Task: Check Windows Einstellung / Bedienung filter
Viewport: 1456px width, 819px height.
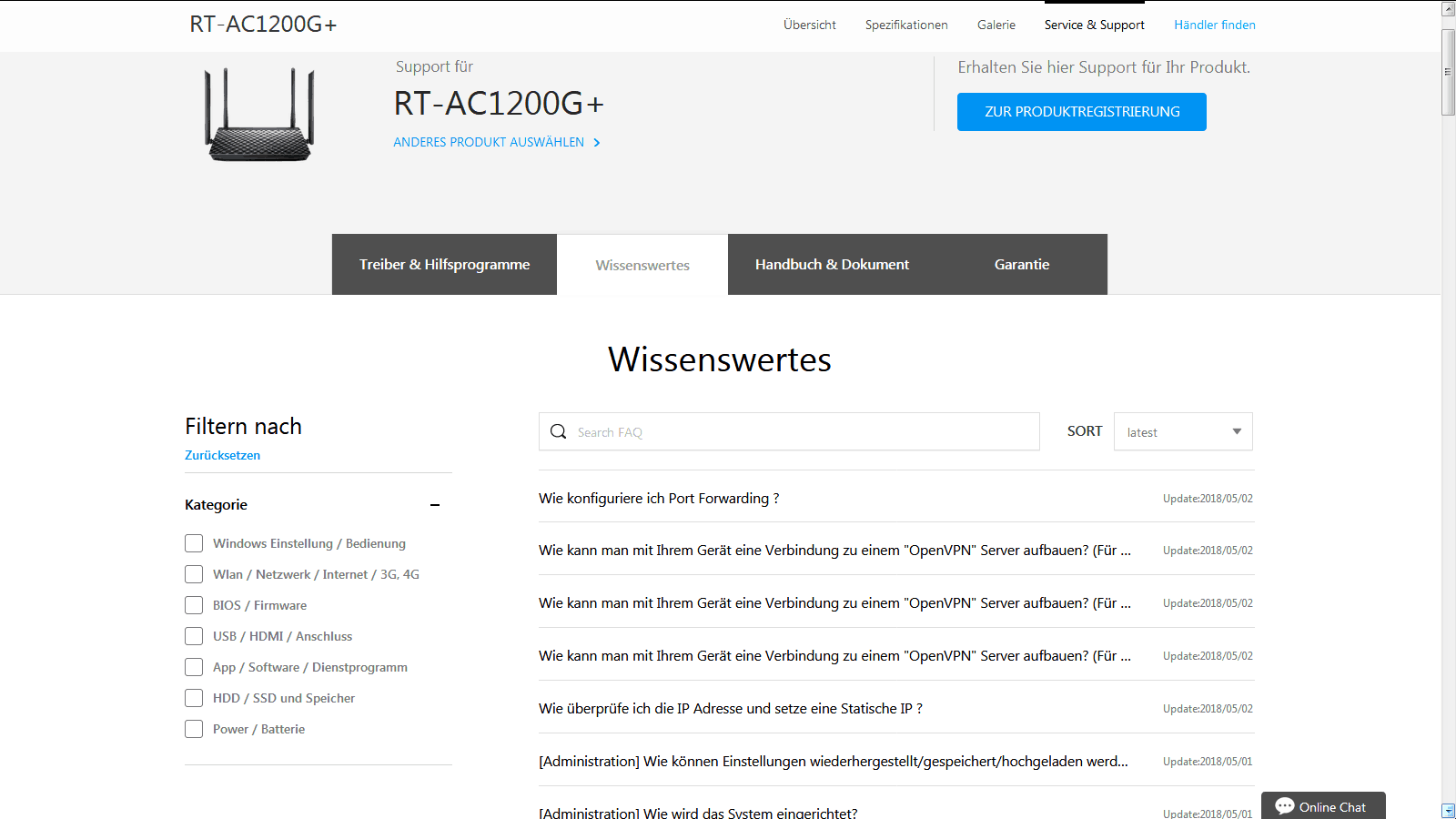Action: (194, 543)
